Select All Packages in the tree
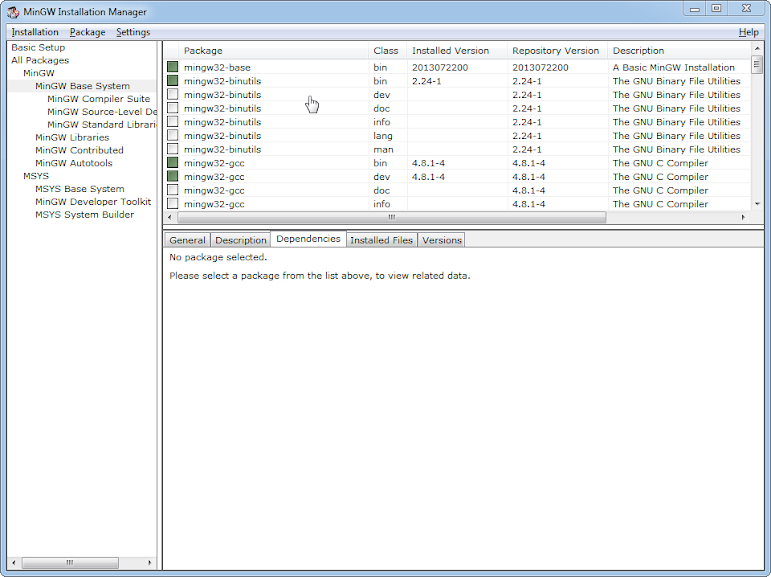 (x=40, y=60)
